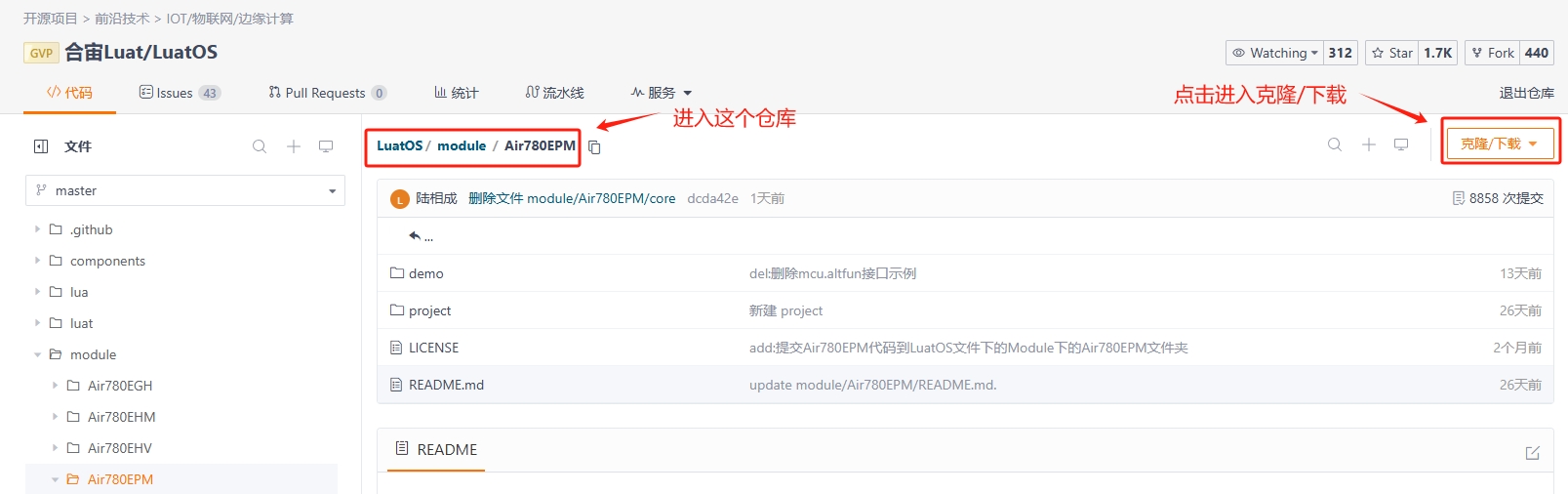The height and width of the screenshot is (494, 1568).
Task: Open demo folder
Action: click(426, 273)
